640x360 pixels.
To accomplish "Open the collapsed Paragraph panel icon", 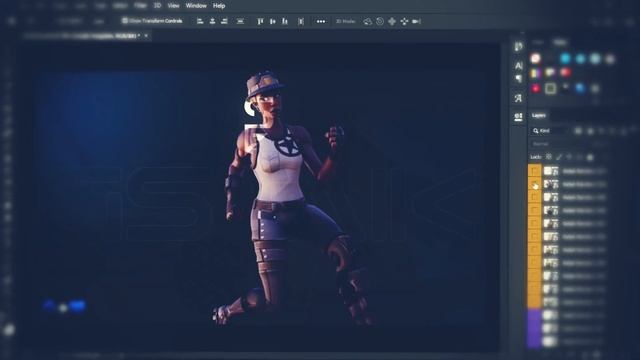I will pyautogui.click(x=518, y=78).
